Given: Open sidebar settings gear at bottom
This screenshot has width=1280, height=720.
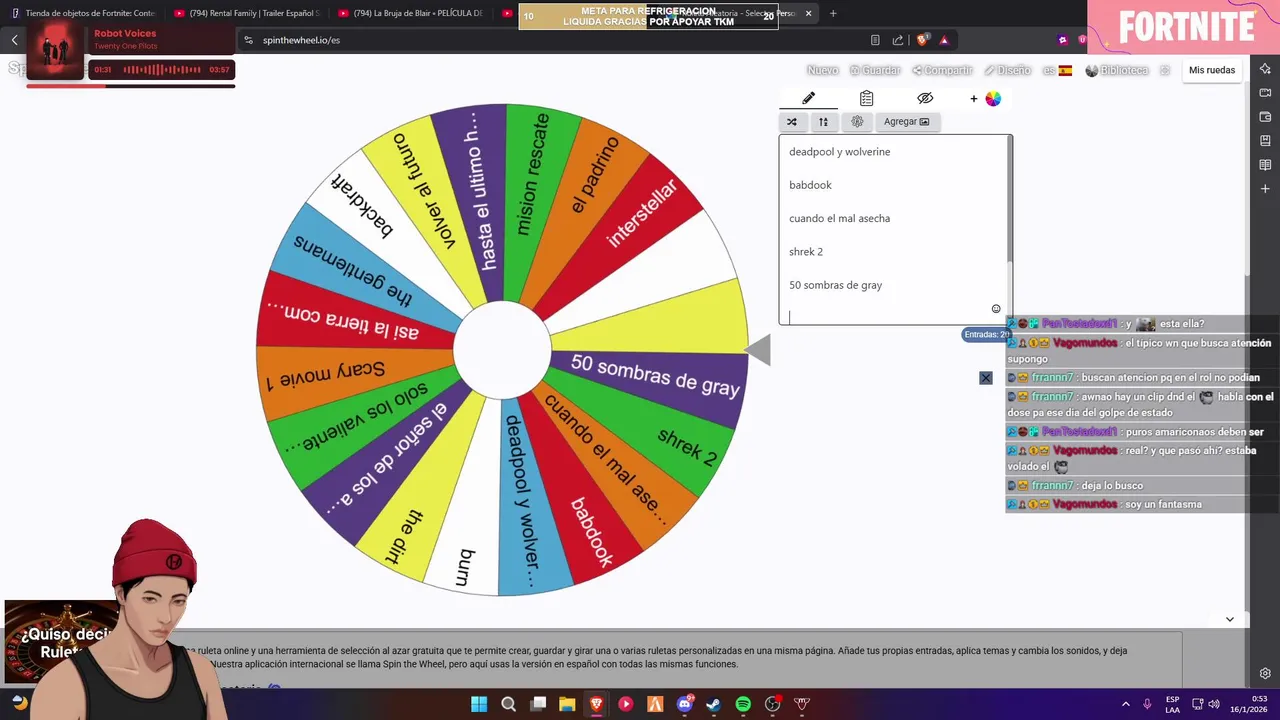Looking at the screenshot, I should [x=1265, y=673].
